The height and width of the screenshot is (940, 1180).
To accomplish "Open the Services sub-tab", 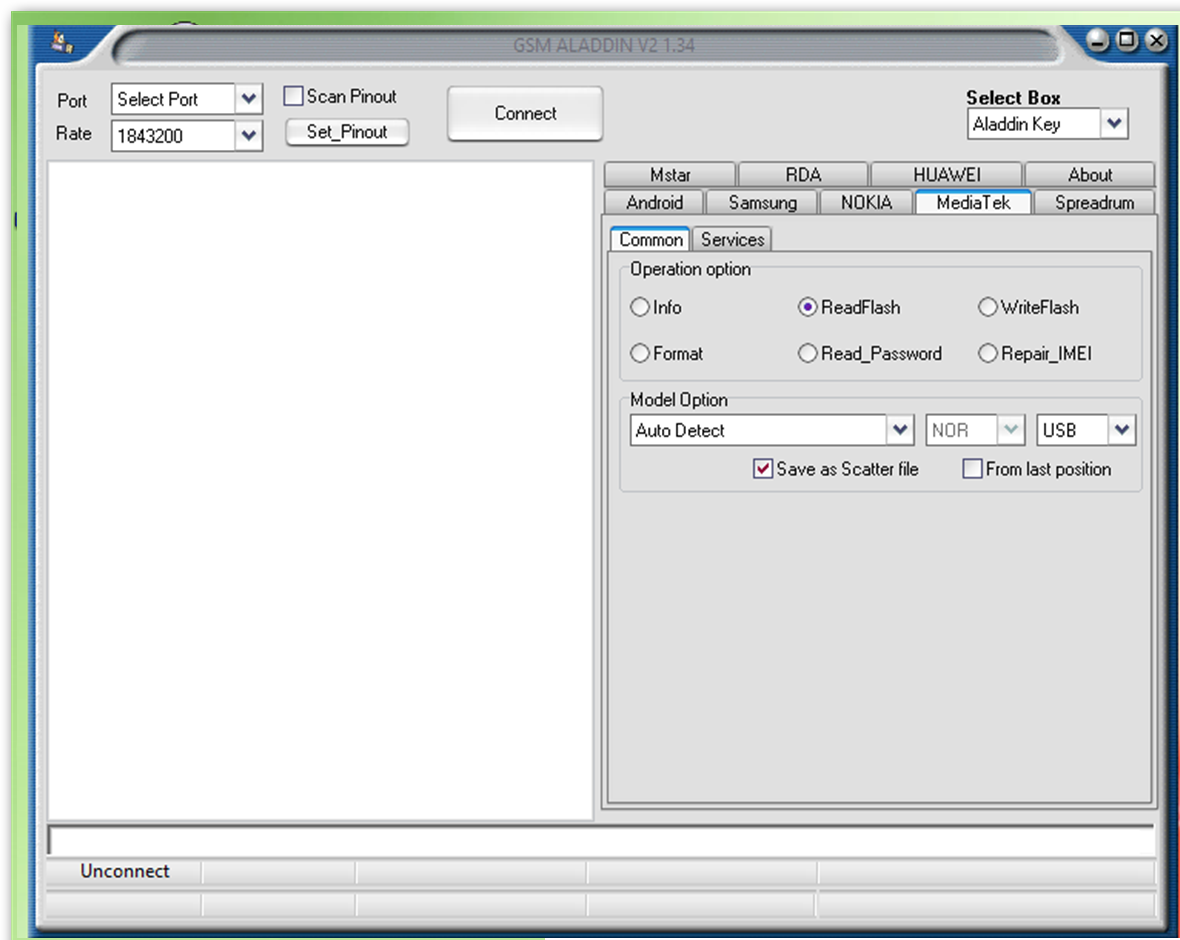I will pyautogui.click(x=732, y=240).
